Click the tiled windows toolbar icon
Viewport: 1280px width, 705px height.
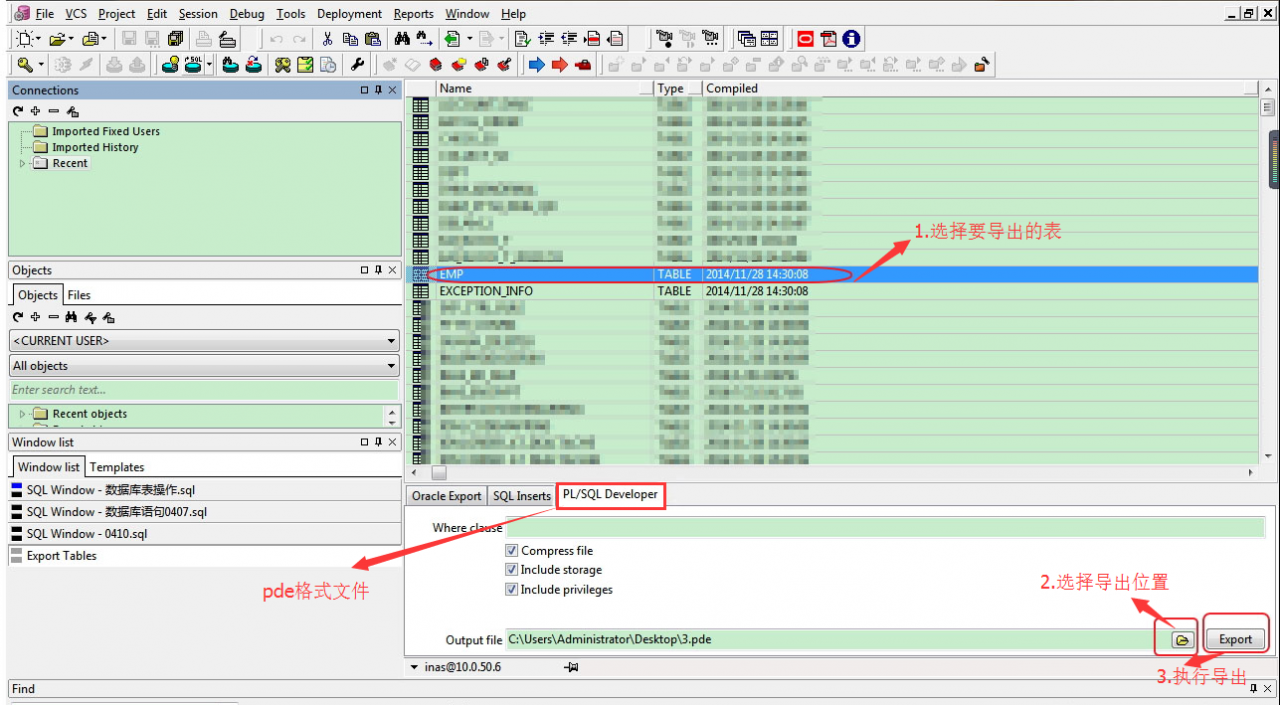[x=769, y=39]
